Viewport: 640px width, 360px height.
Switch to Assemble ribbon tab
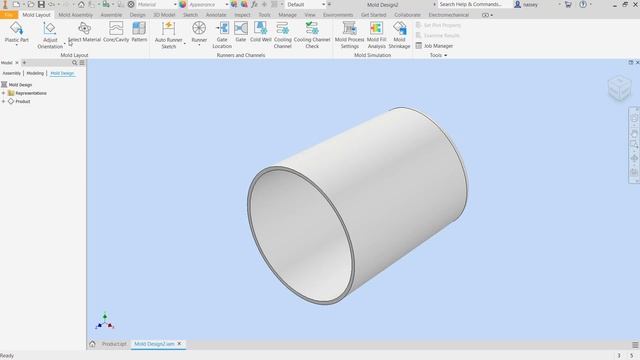(x=111, y=15)
